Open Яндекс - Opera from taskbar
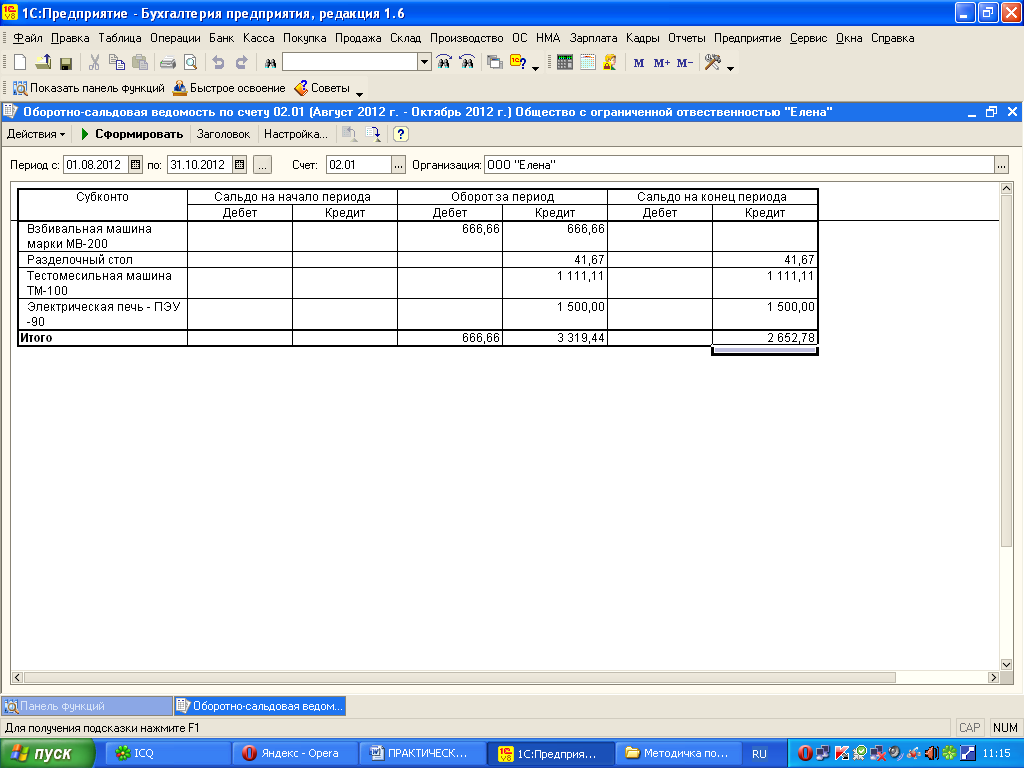Image resolution: width=1024 pixels, height=768 pixels. coord(295,753)
